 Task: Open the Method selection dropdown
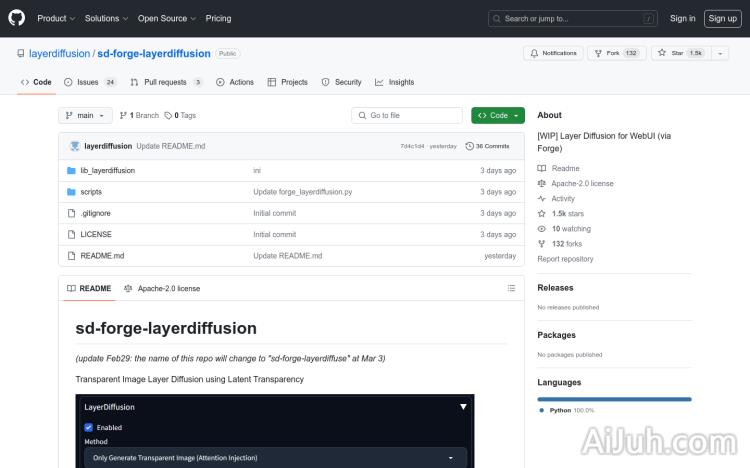pyautogui.click(x=274, y=457)
